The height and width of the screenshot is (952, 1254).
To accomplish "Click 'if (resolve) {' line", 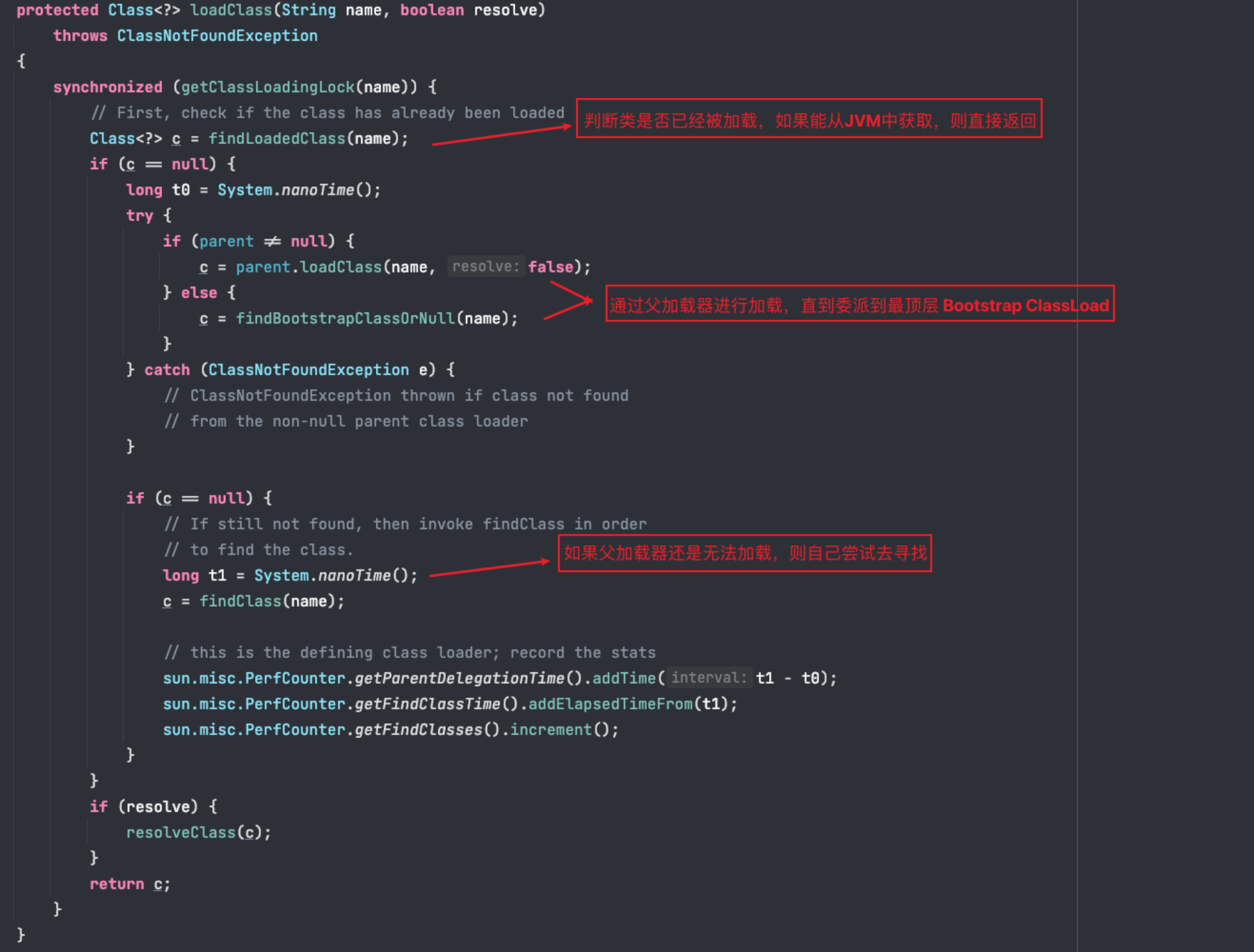I will 154,807.
